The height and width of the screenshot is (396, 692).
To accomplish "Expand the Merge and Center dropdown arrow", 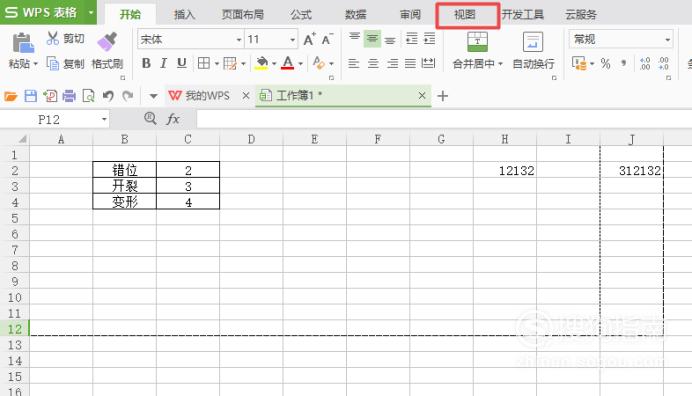I will [500, 64].
